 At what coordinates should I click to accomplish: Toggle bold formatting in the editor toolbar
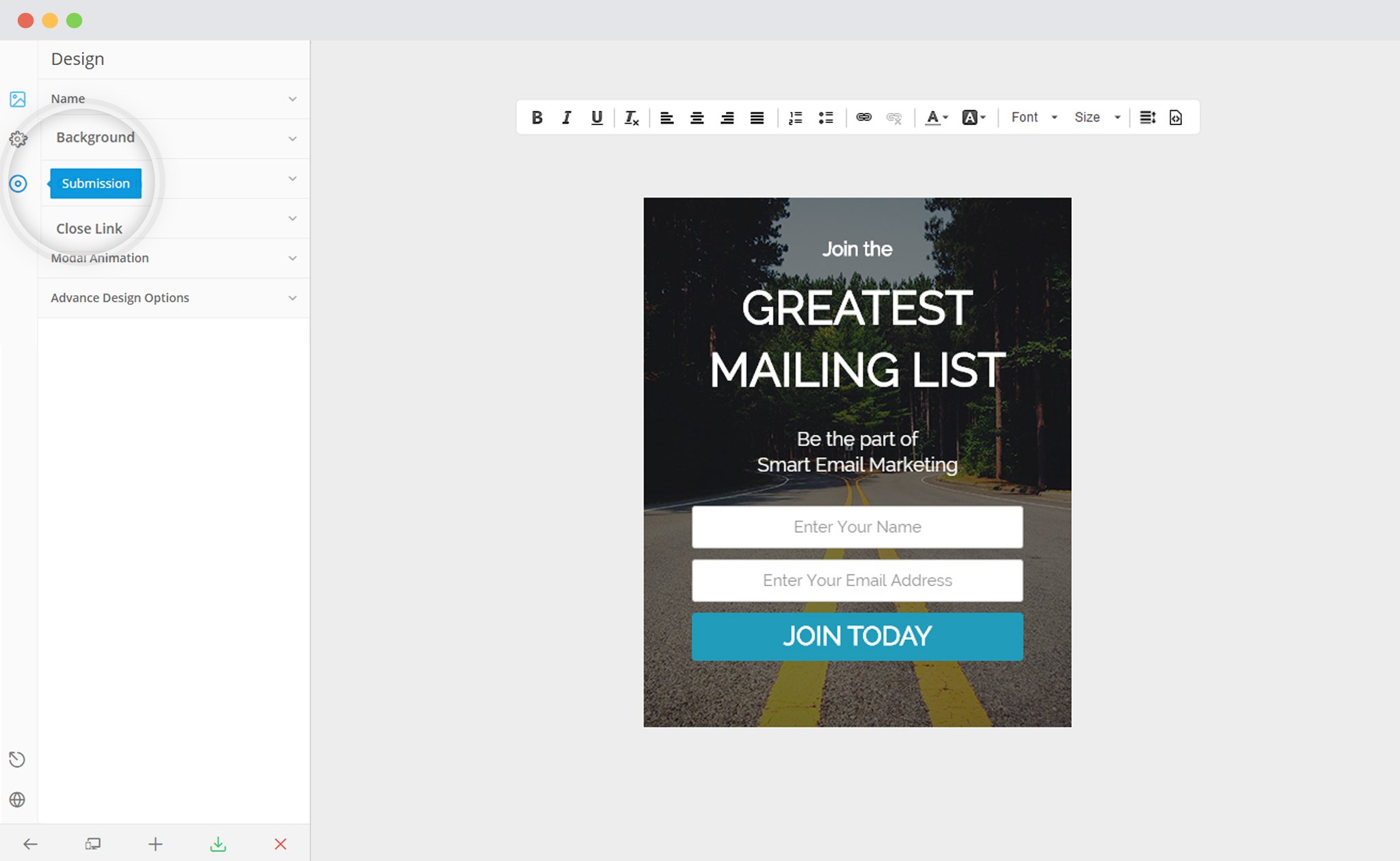537,118
